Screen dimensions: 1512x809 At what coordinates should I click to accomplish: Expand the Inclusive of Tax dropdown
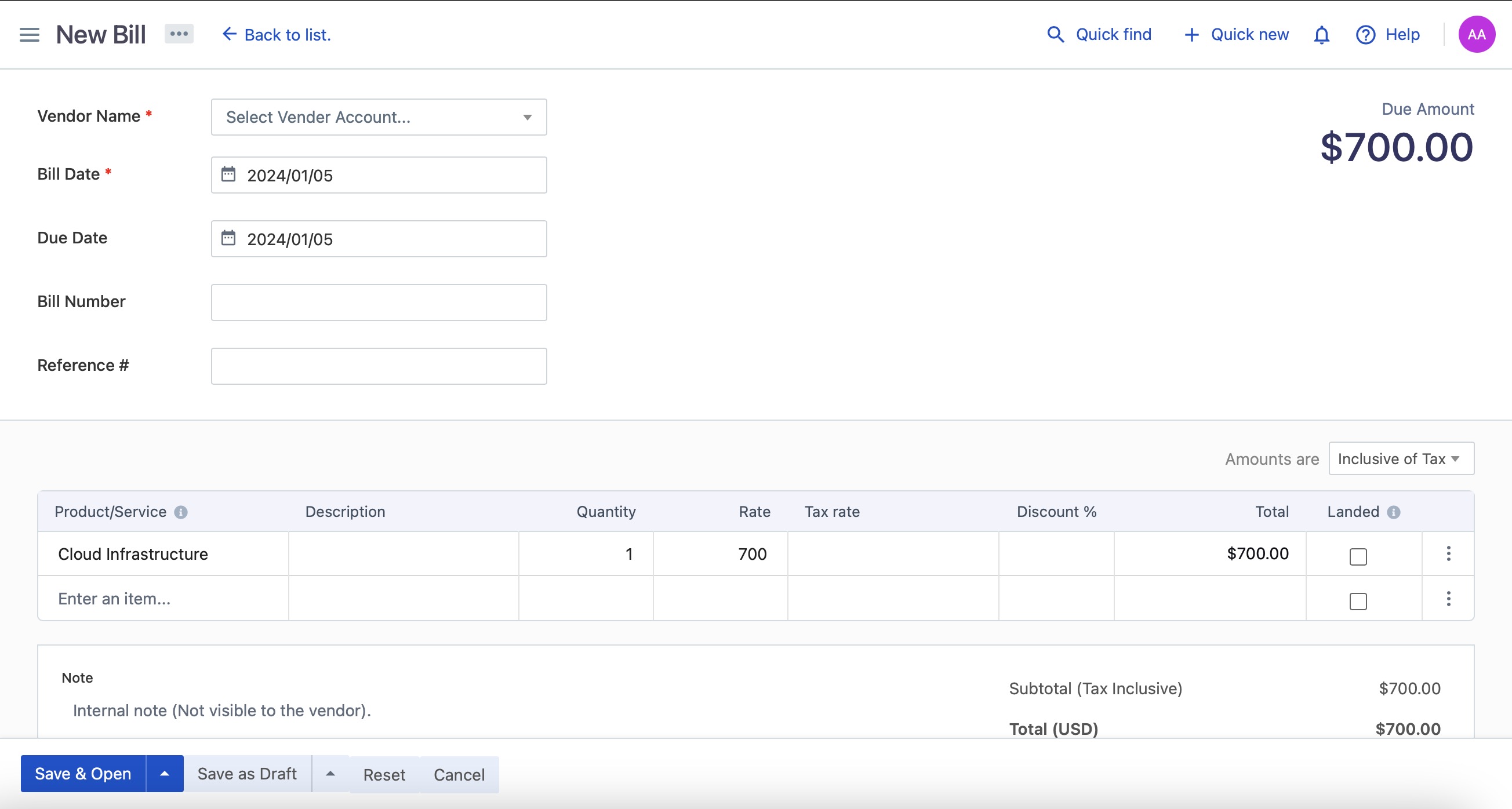click(x=1401, y=459)
